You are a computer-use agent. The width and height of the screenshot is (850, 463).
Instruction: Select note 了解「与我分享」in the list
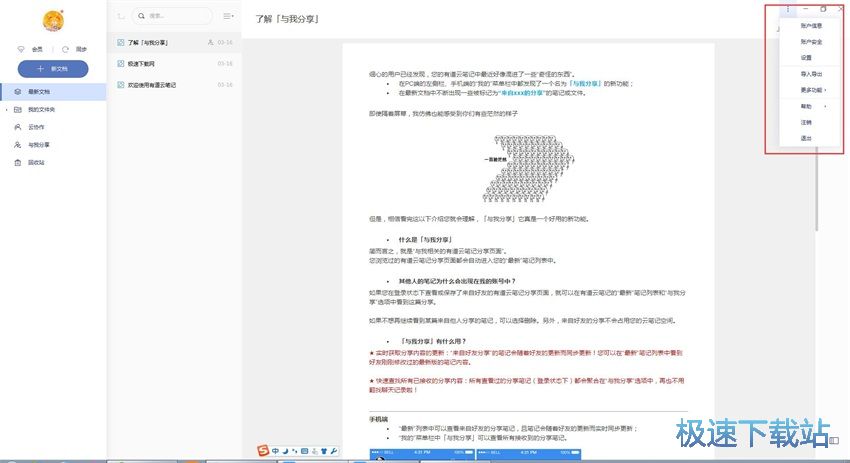[x=175, y=42]
